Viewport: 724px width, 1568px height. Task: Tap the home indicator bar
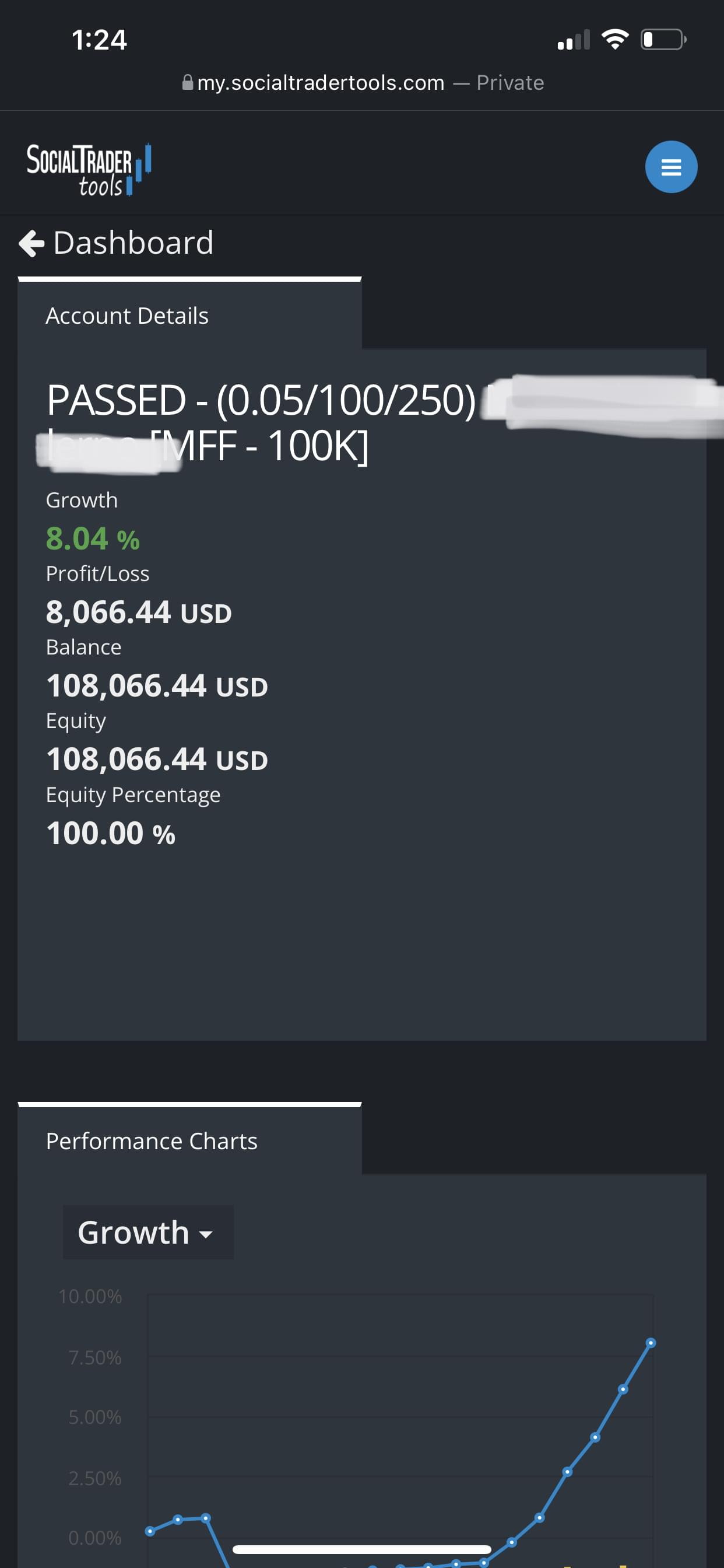361,1549
